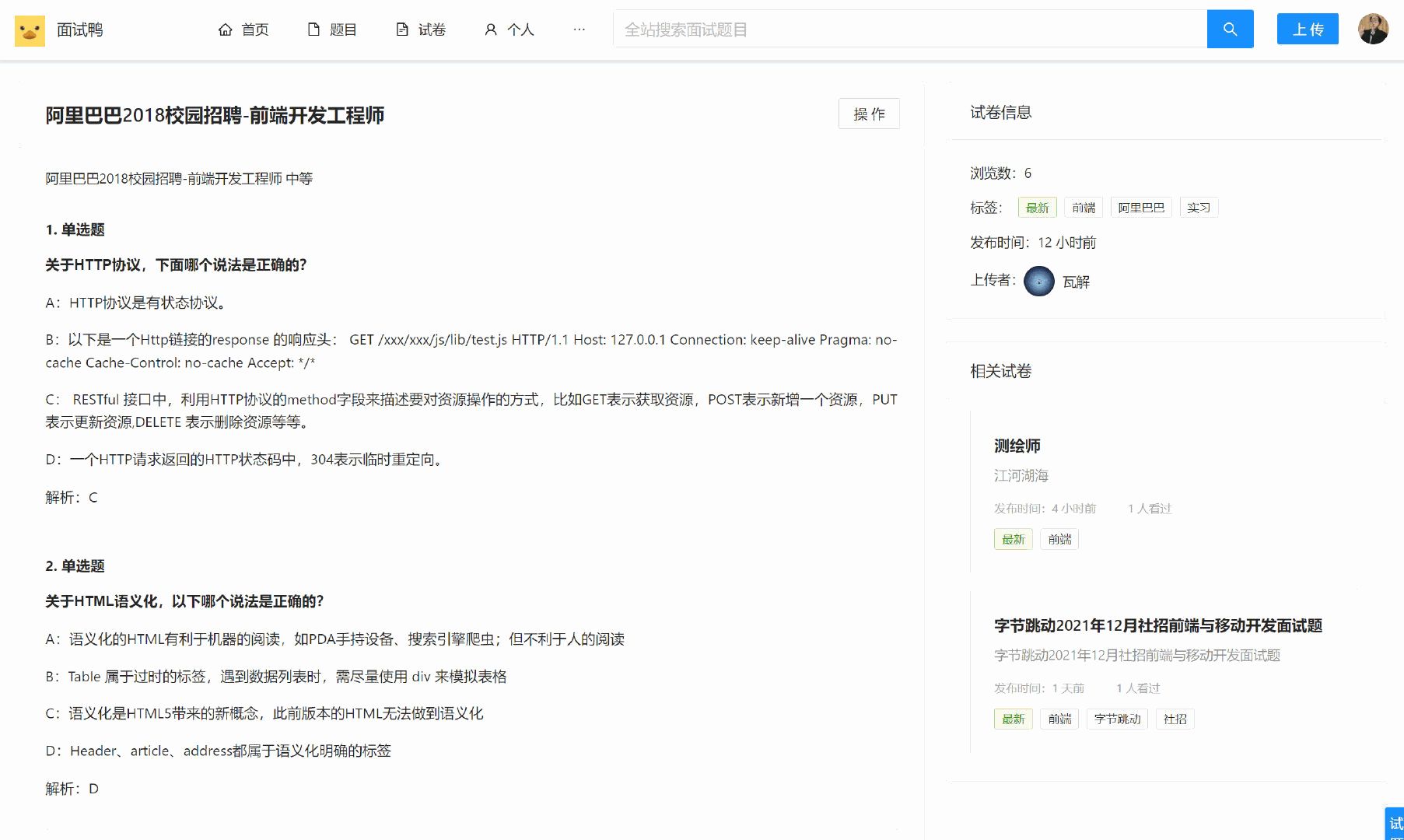Open related paper 字节跳动2021年12月社招前端与移动开发面试题
Image resolution: width=1404 pixels, height=840 pixels.
point(1157,626)
